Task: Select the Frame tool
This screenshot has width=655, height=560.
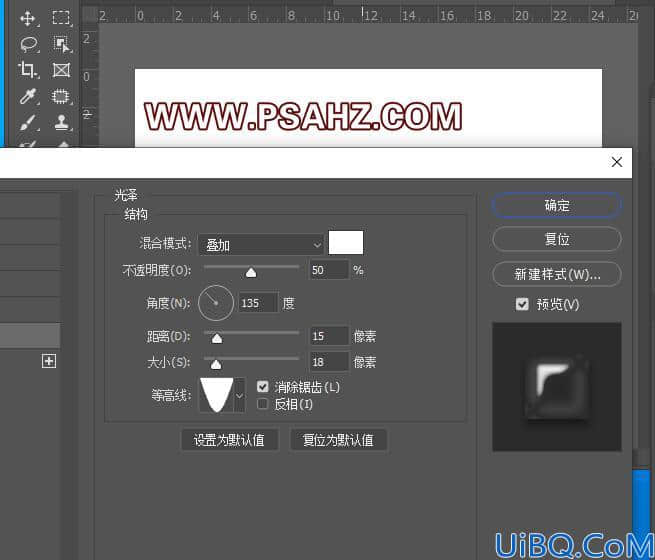Action: point(61,70)
